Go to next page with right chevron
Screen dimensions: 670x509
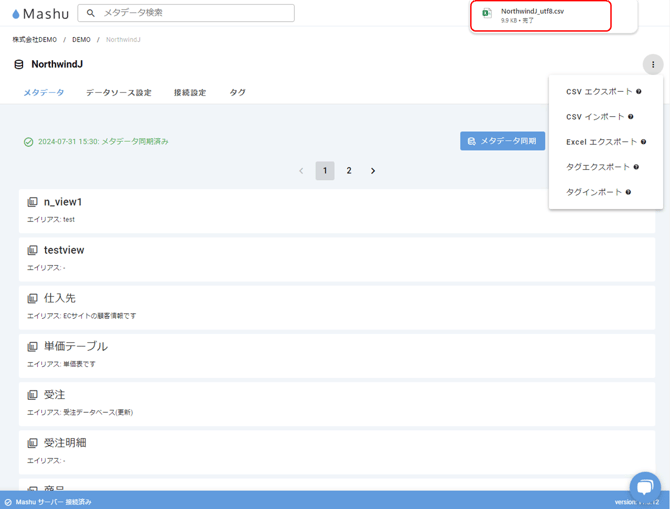point(373,171)
